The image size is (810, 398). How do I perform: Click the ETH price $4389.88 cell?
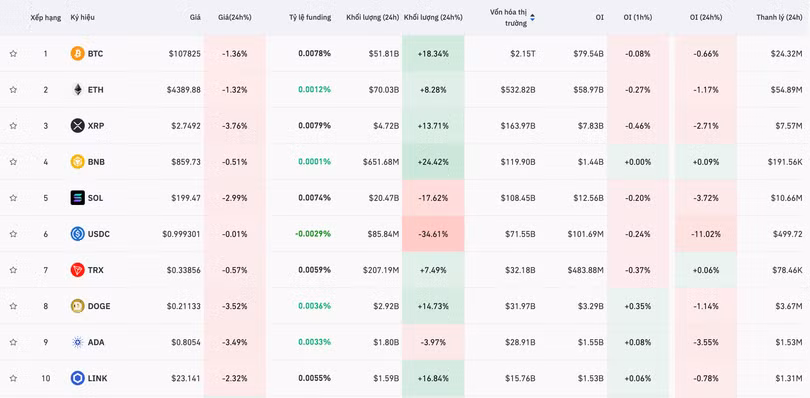[183, 89]
